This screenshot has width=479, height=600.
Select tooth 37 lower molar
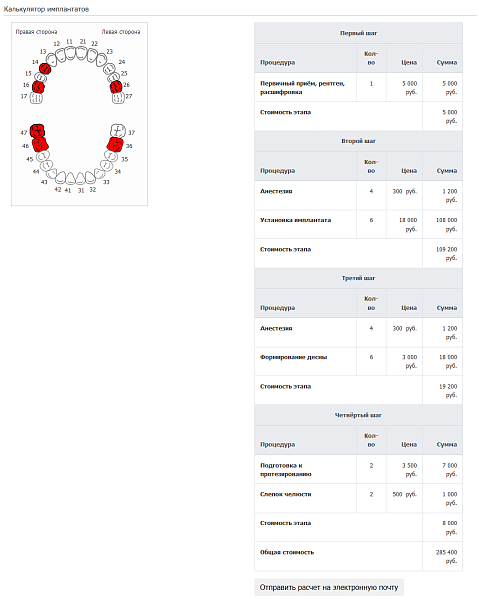(118, 131)
